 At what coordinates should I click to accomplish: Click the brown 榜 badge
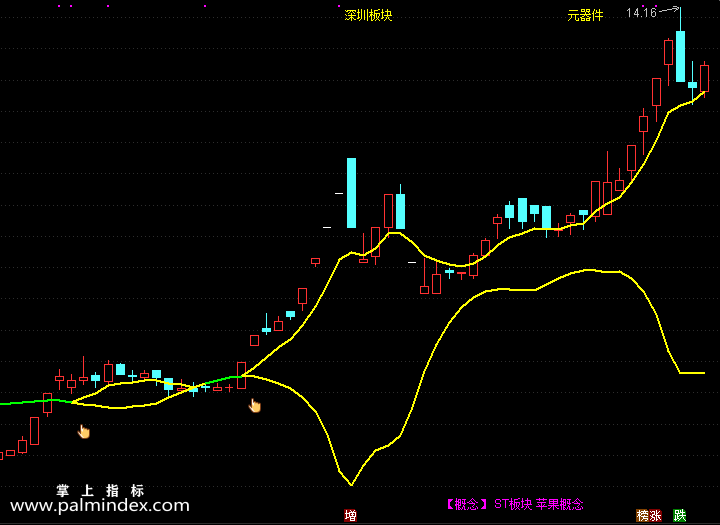(x=643, y=515)
